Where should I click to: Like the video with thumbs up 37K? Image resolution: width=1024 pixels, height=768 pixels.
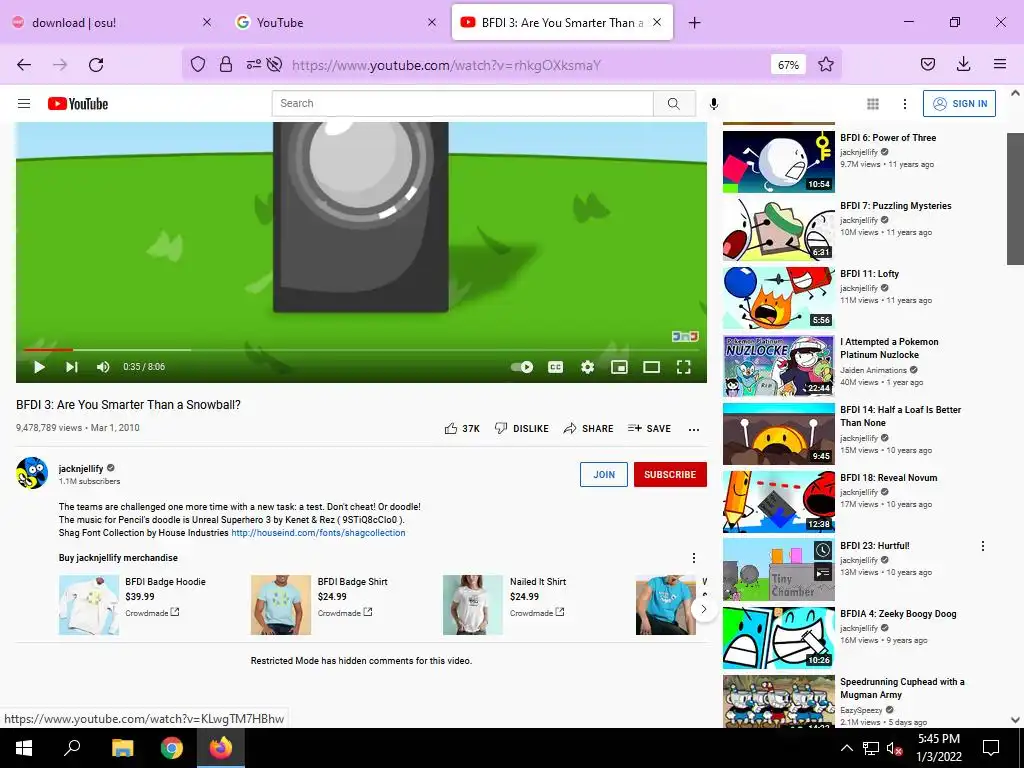click(462, 428)
